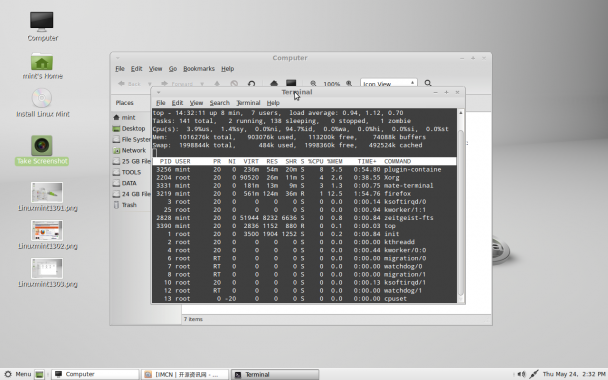Click the Xorg process row in top
Image resolution: width=608 pixels, height=380 pixels.
(x=304, y=178)
